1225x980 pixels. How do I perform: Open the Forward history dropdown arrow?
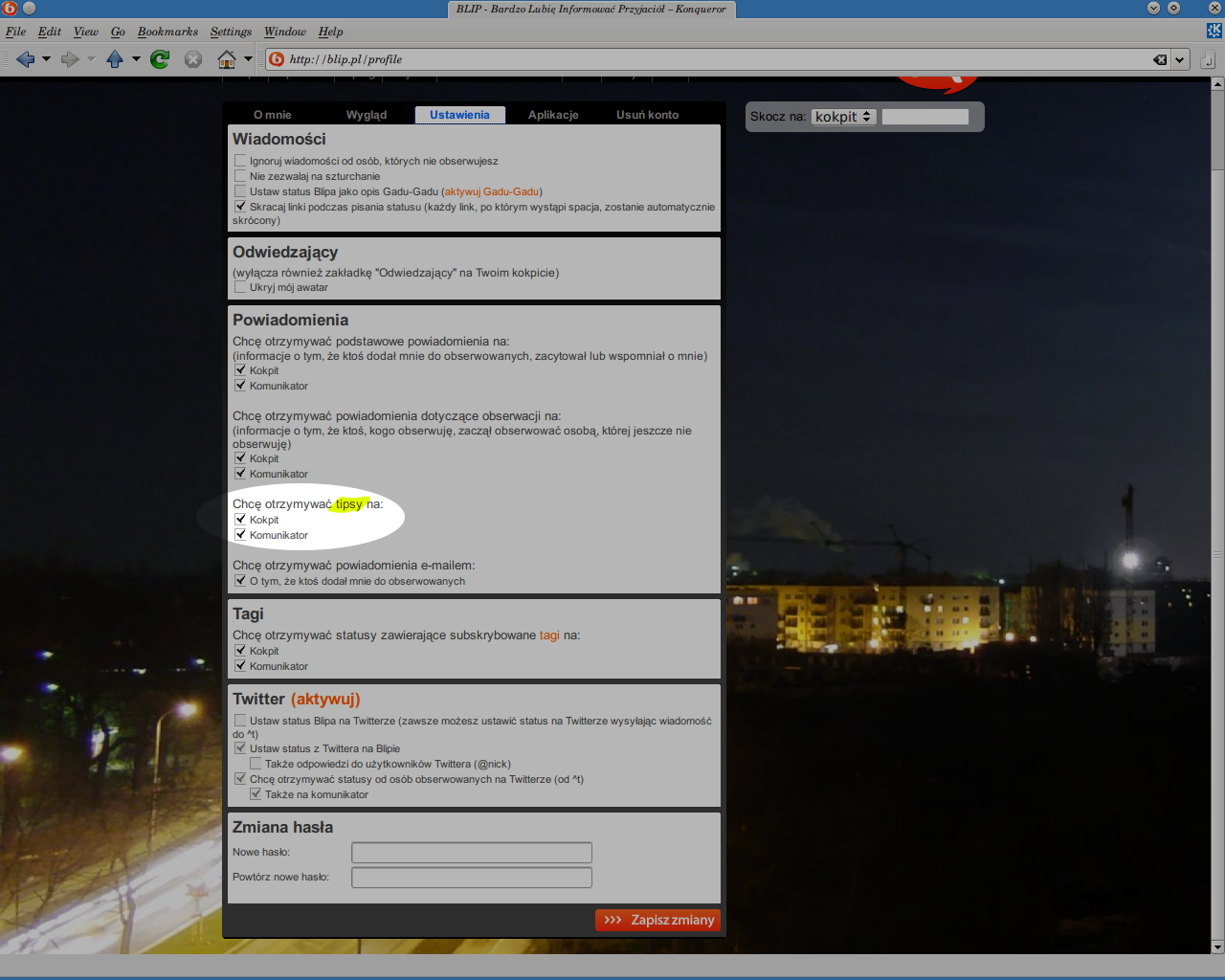coord(91,59)
